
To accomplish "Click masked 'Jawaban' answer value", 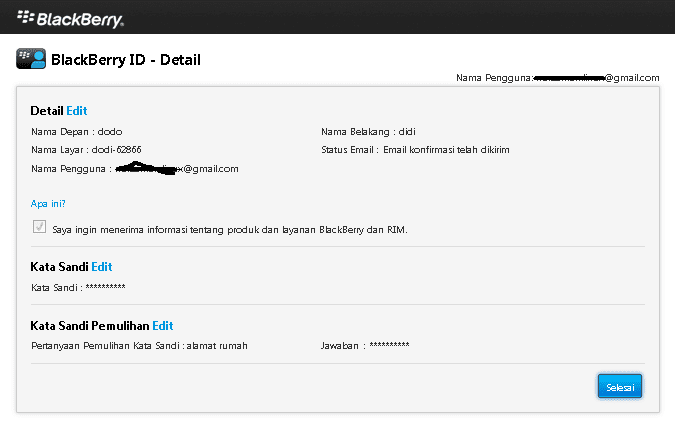I will (389, 345).
